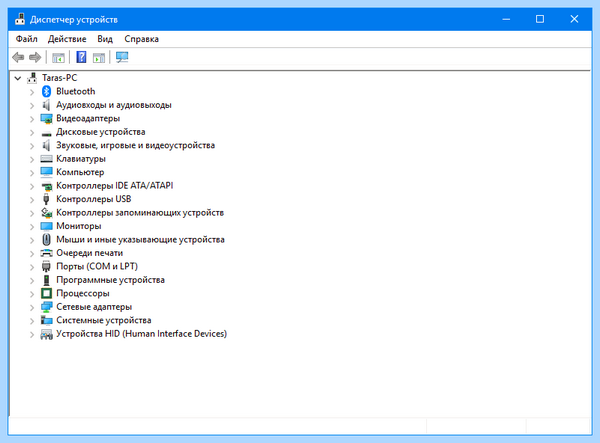Viewport: 600px width, 443px height.
Task: Open the Справка menu
Action: (x=142, y=39)
